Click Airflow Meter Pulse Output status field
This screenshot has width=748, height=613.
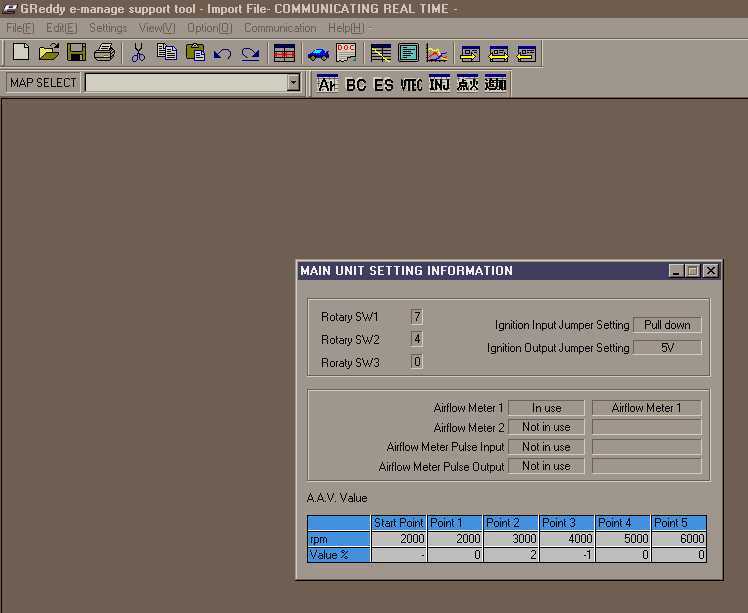(546, 466)
